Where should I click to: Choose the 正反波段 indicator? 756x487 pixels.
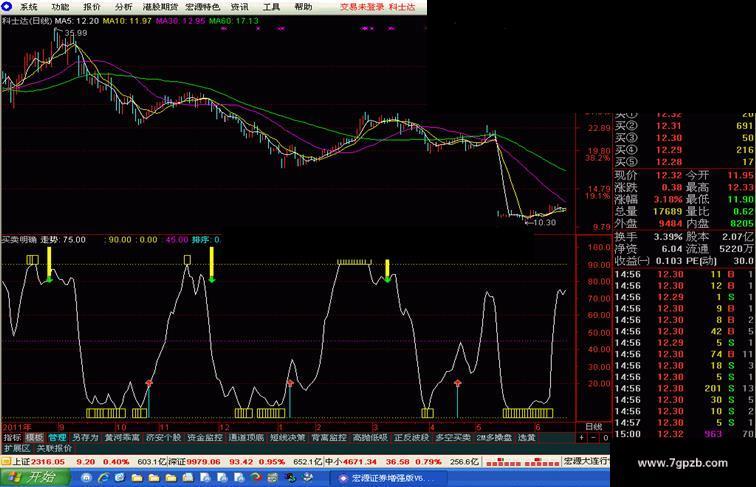[412, 437]
